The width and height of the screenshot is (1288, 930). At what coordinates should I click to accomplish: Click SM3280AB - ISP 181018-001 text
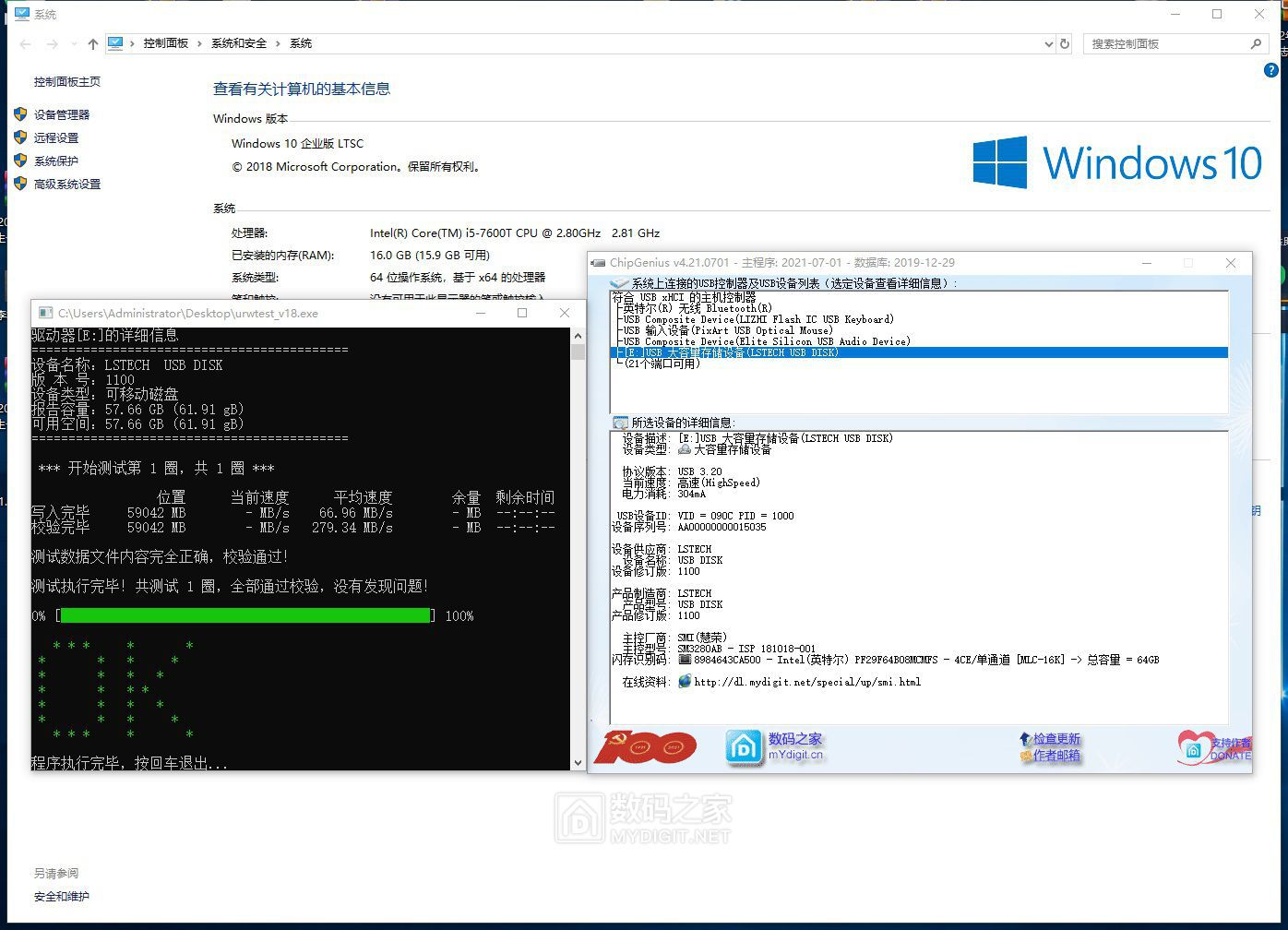pyautogui.click(x=746, y=650)
